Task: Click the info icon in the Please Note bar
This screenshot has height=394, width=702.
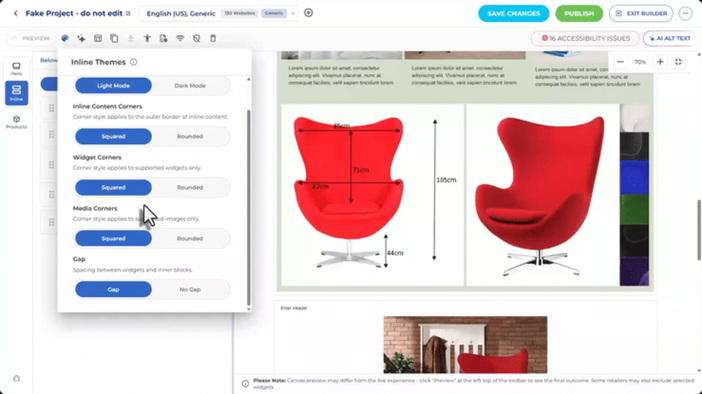Action: coord(245,384)
